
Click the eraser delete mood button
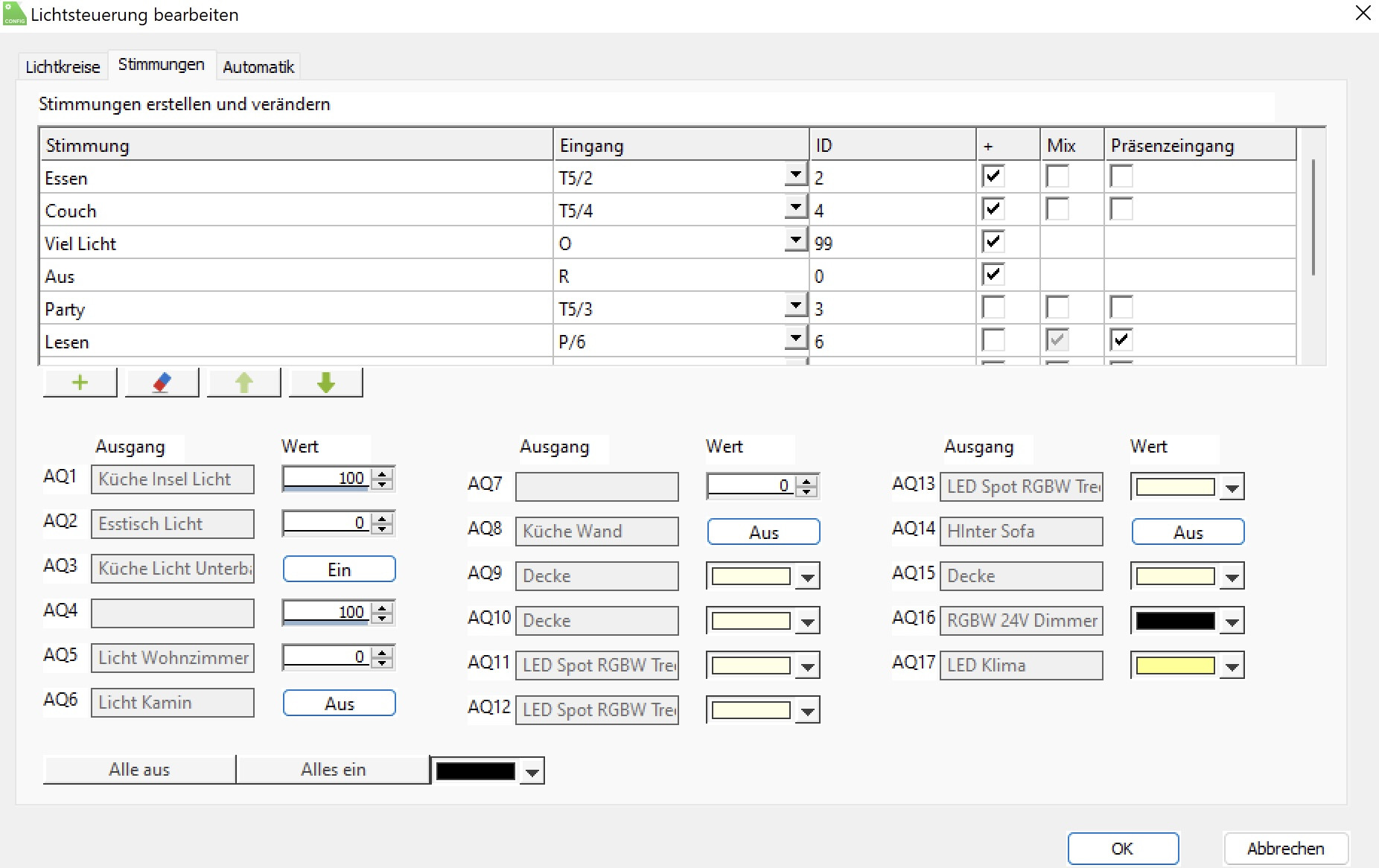[162, 383]
